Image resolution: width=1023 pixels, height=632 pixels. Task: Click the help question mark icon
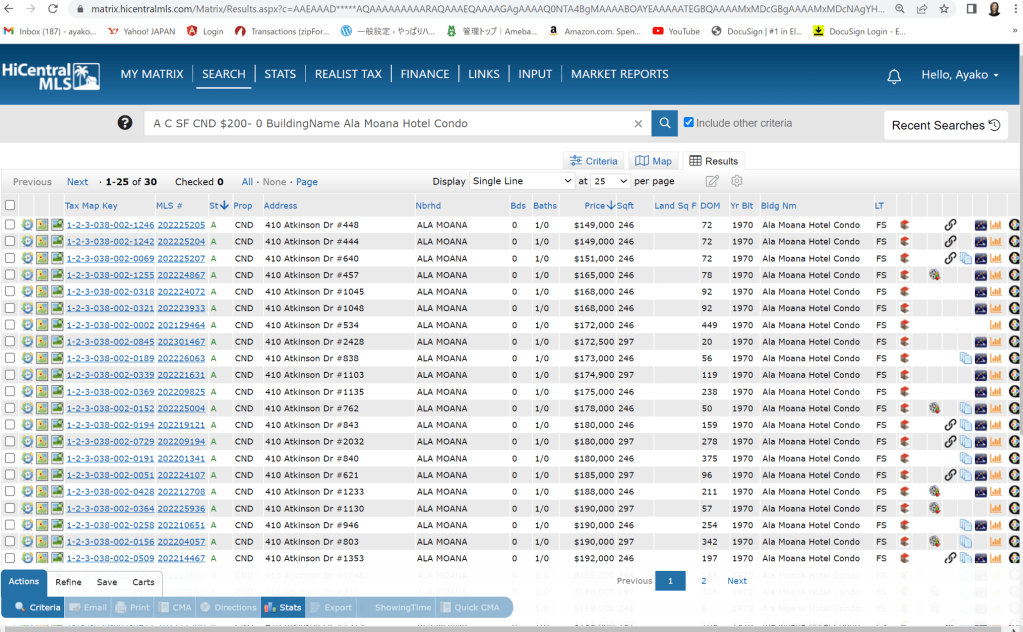pos(125,123)
